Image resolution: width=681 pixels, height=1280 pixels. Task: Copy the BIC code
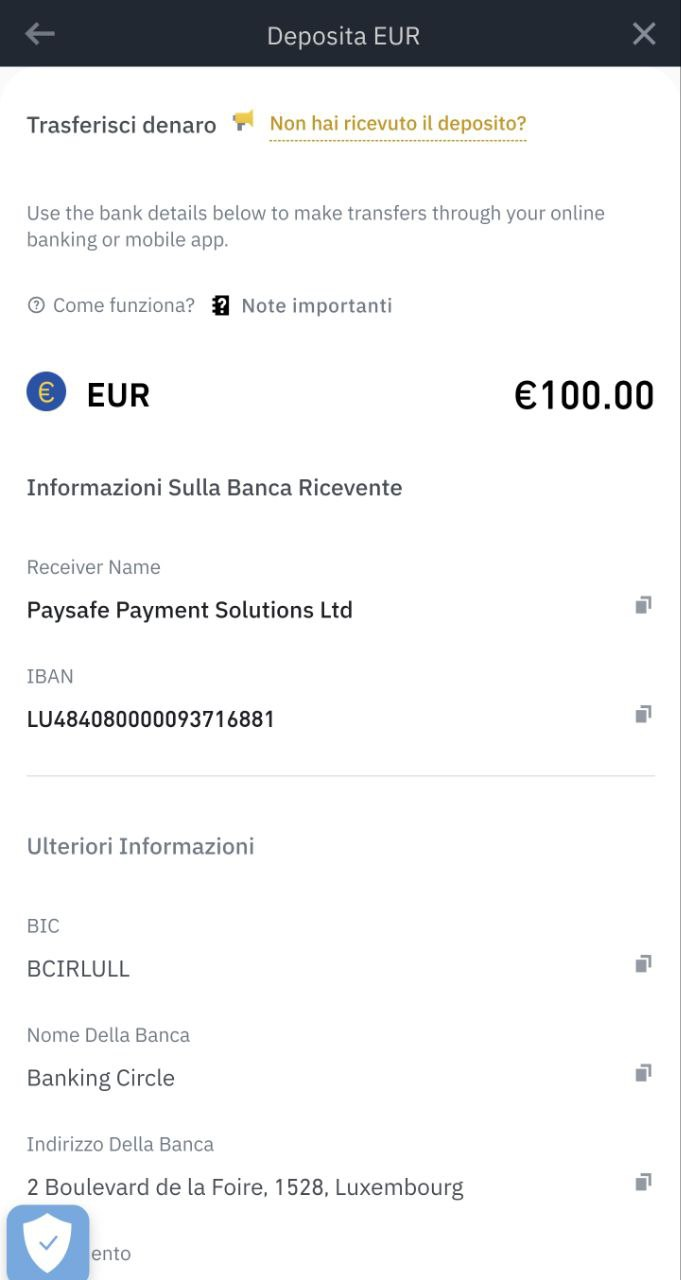click(644, 964)
